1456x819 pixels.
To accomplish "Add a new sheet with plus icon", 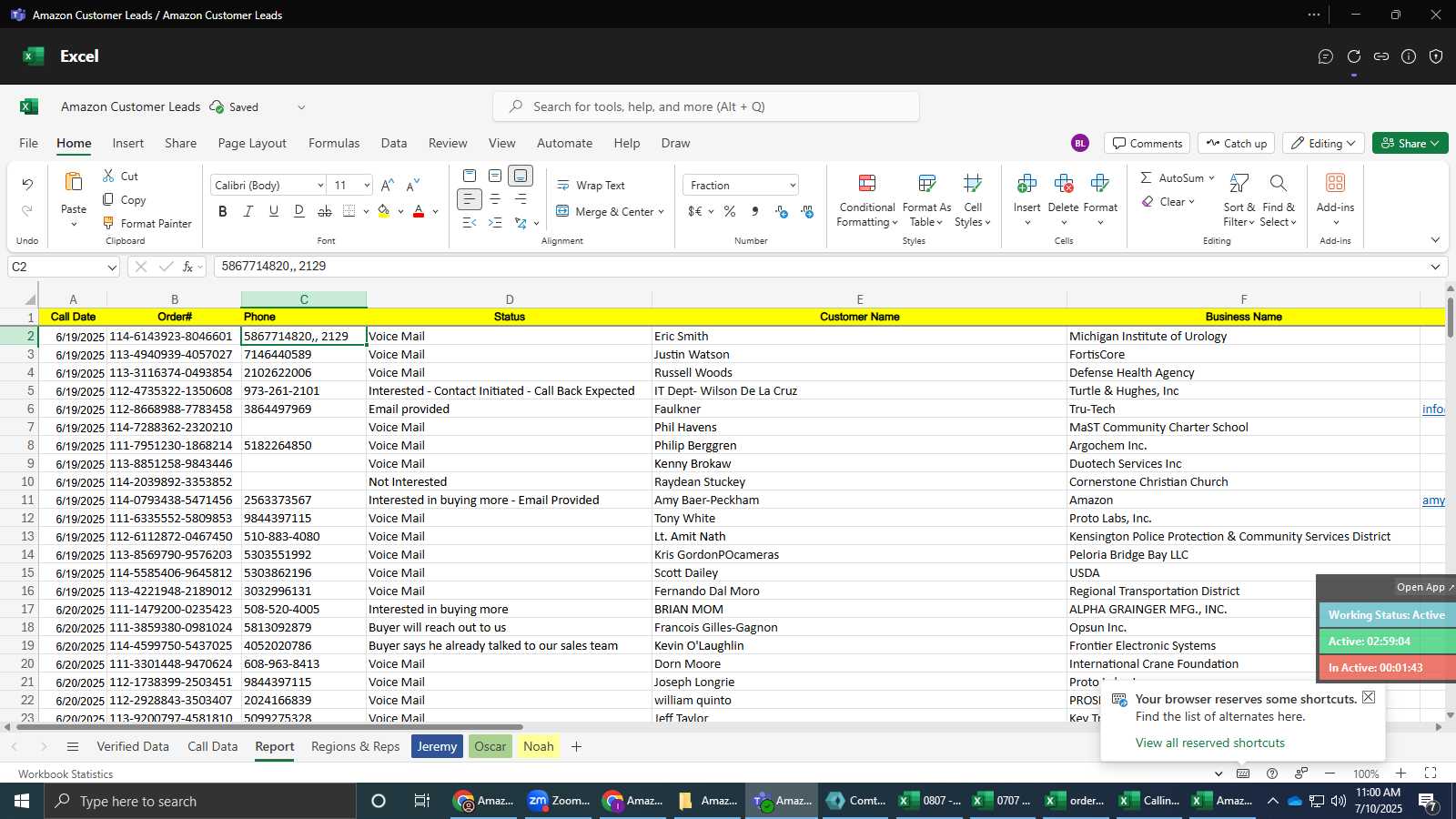I will click(576, 746).
